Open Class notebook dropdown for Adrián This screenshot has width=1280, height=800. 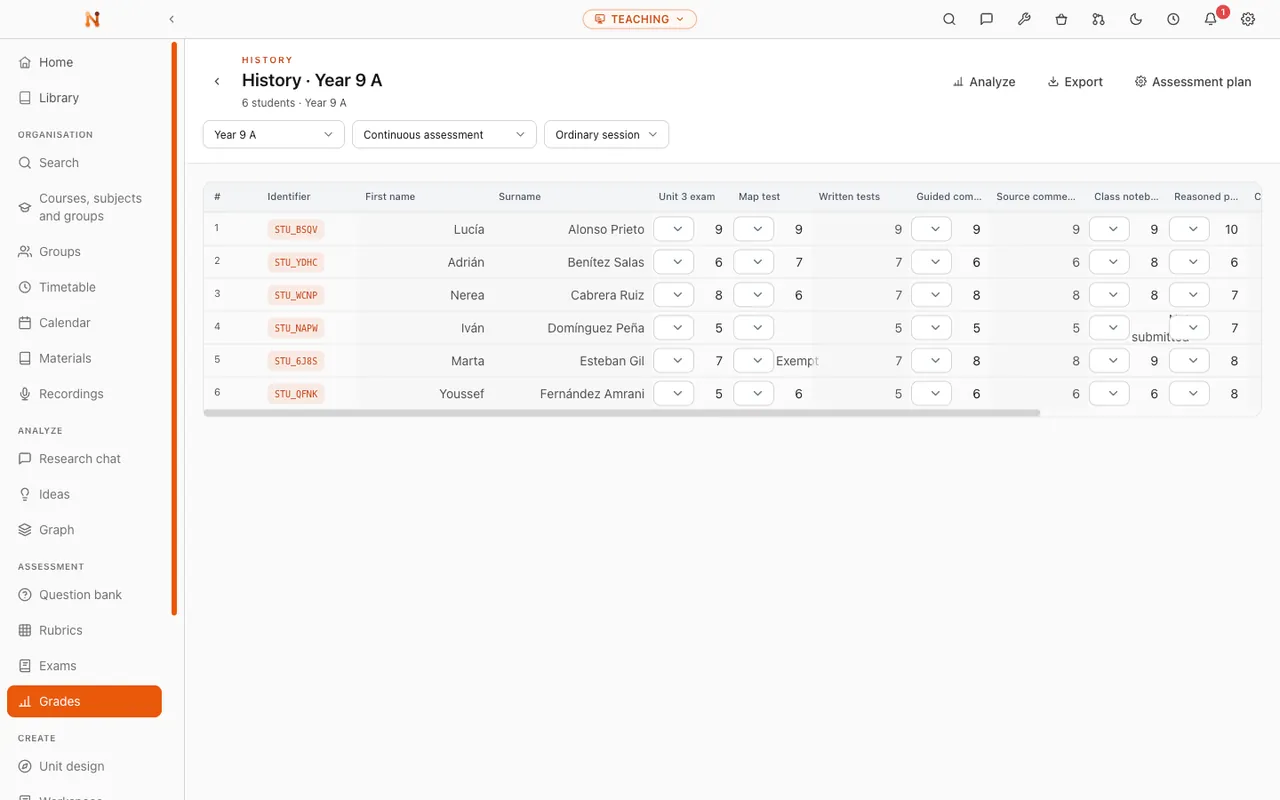point(1110,262)
